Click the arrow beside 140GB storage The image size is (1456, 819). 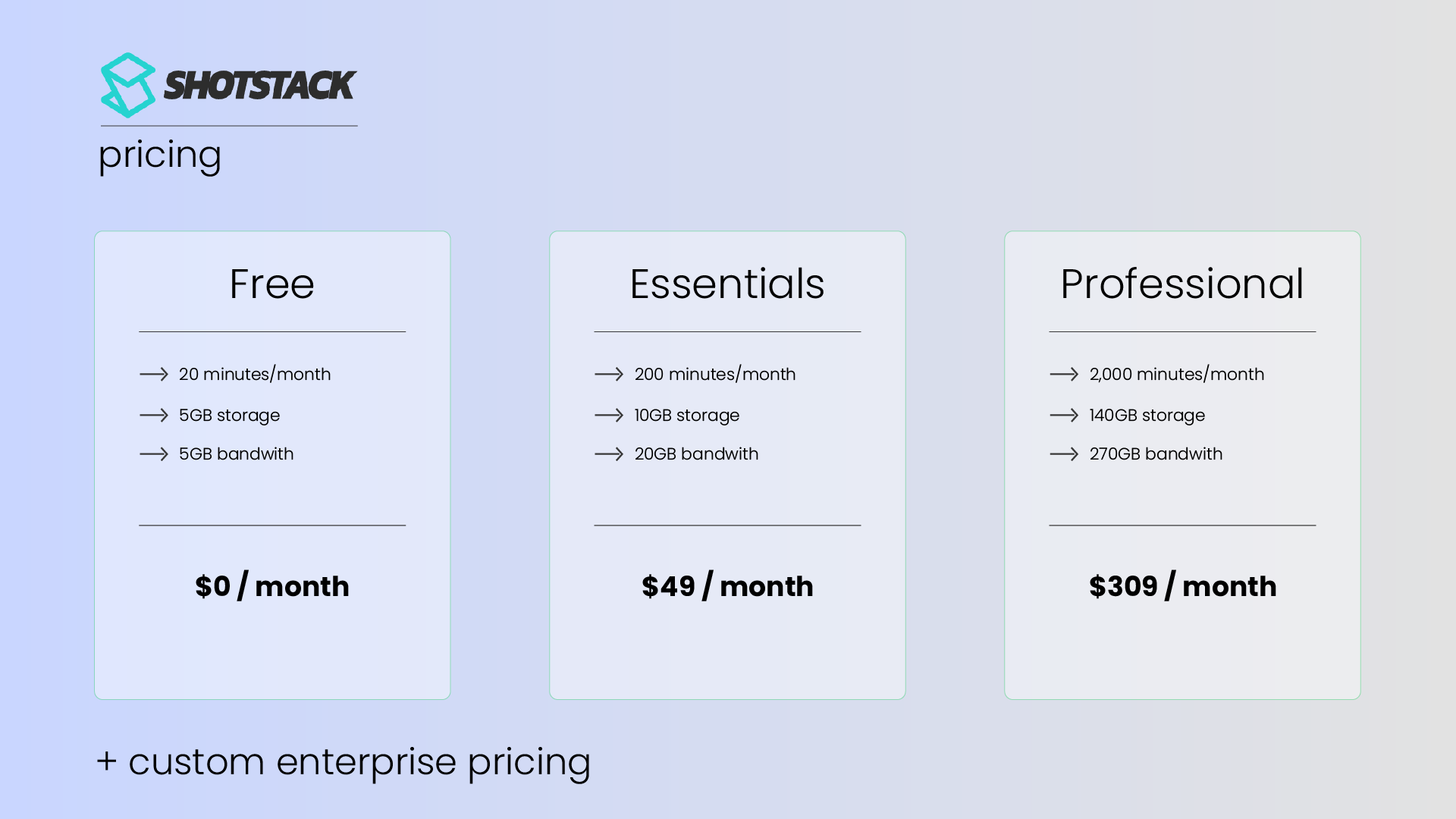coord(1064,415)
